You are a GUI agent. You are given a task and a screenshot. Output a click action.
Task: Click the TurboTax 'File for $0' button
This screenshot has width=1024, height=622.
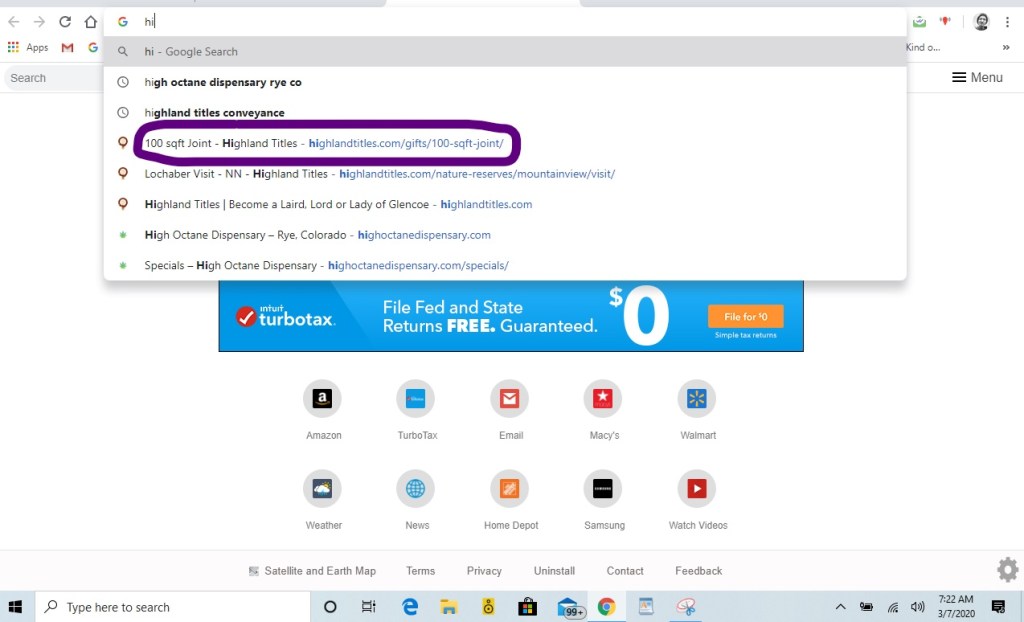pos(745,316)
